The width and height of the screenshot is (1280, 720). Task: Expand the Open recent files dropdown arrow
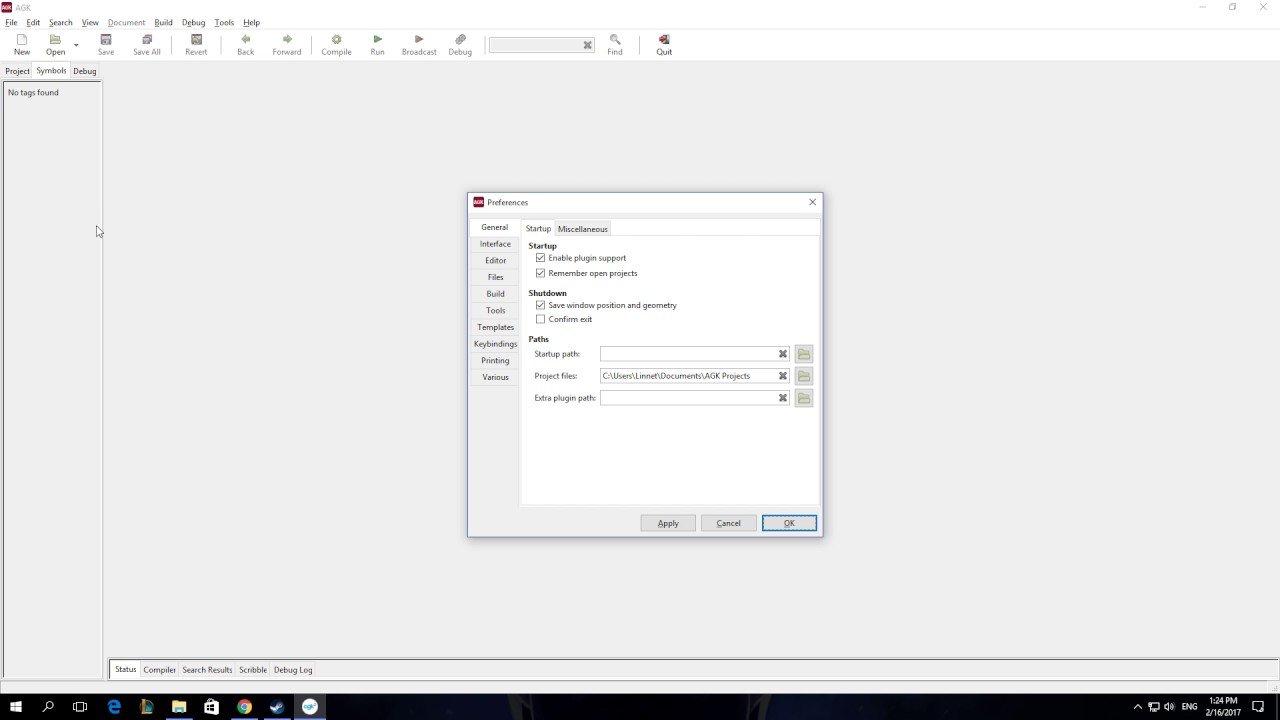coord(76,45)
